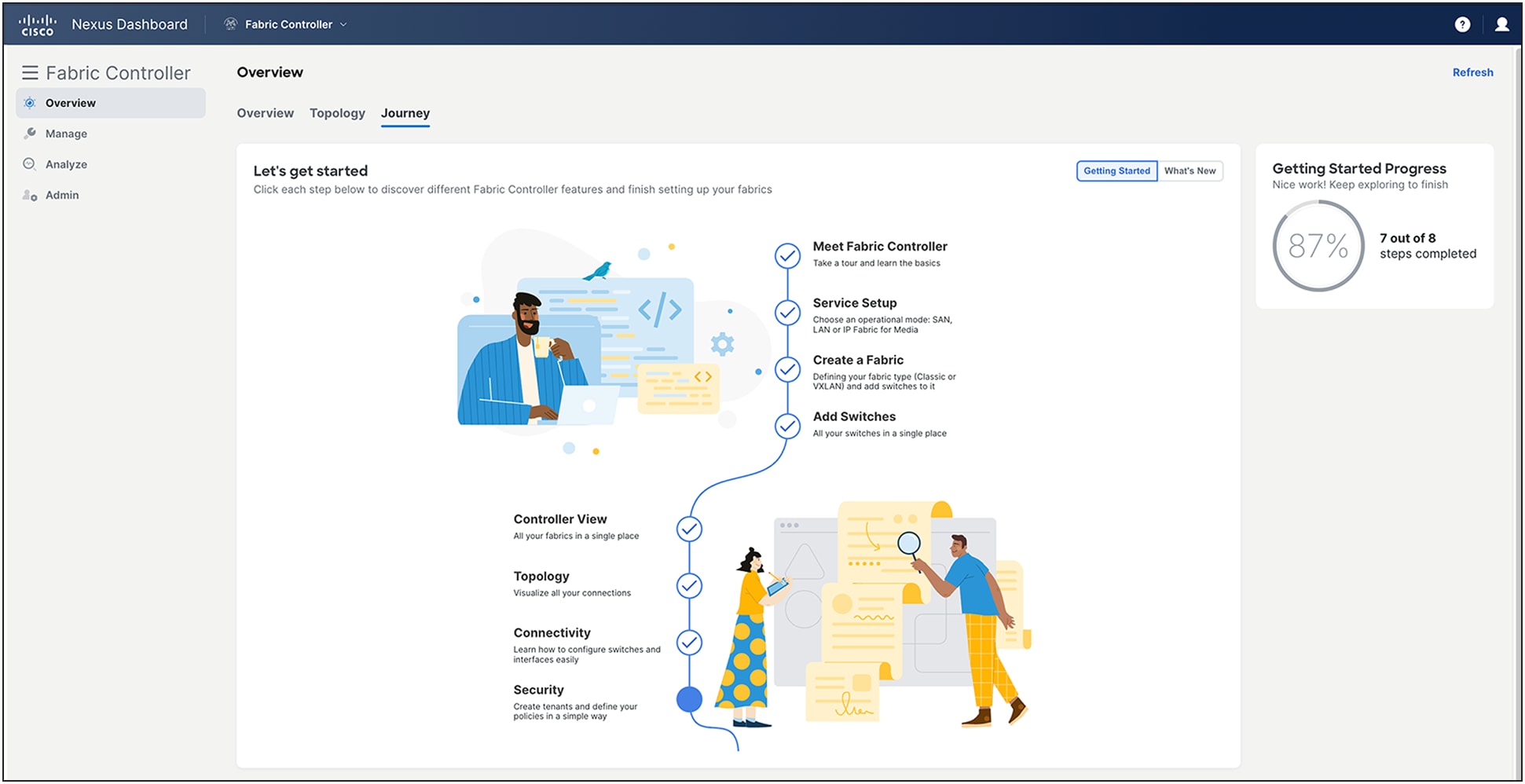1525x784 pixels.
Task: Open Analyze in the sidebar
Action: point(111,164)
